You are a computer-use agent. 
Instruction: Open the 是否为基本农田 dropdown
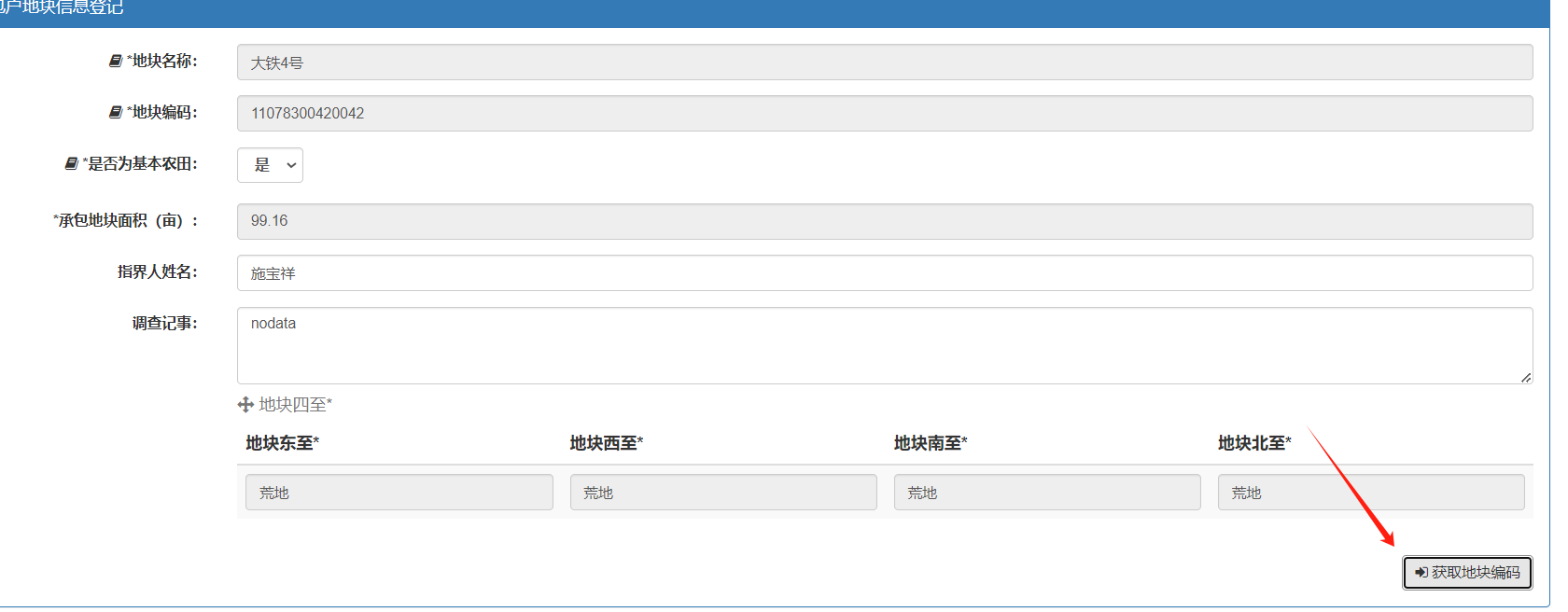pyautogui.click(x=270, y=165)
